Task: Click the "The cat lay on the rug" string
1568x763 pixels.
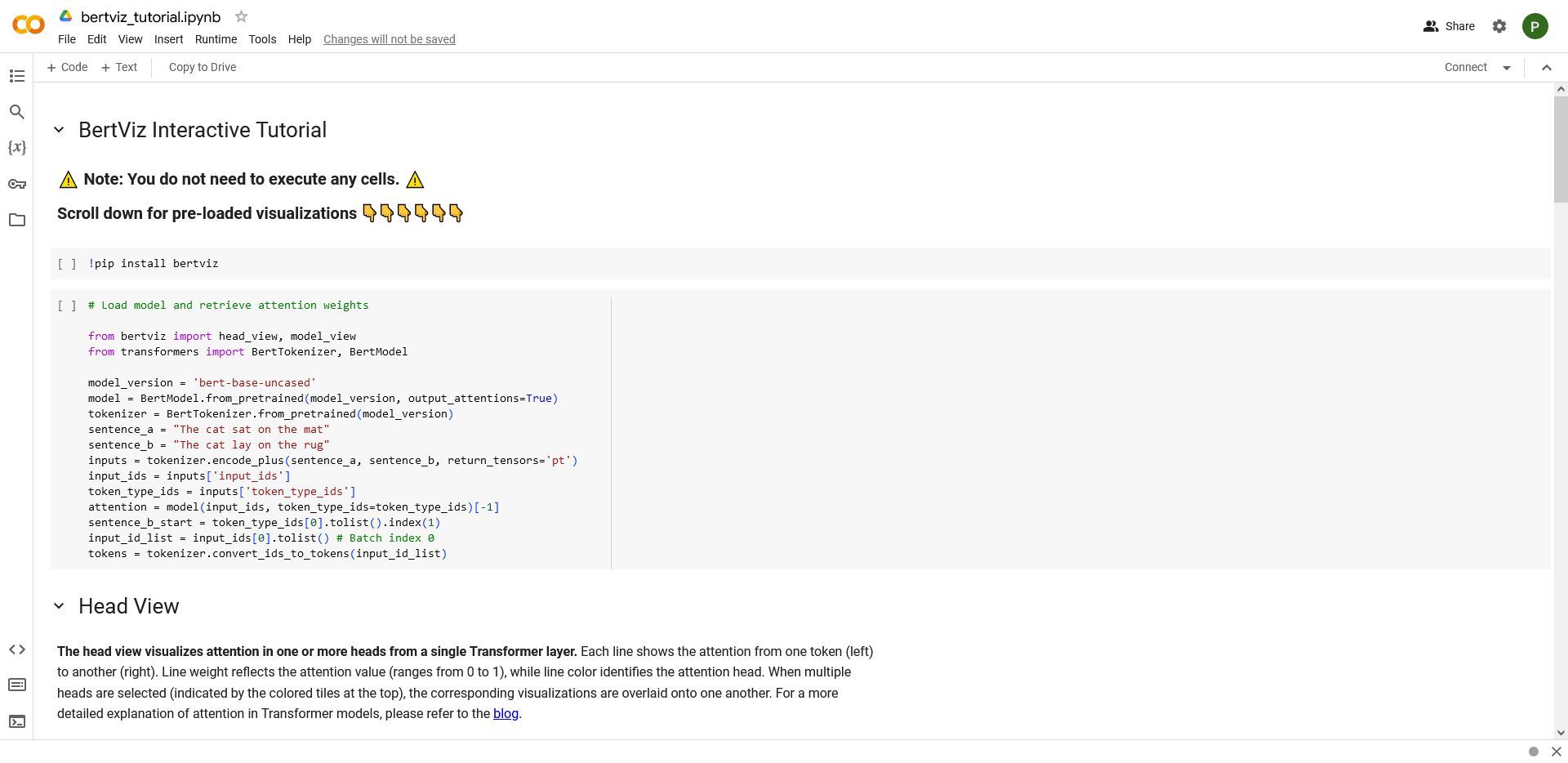Action: tap(251, 444)
